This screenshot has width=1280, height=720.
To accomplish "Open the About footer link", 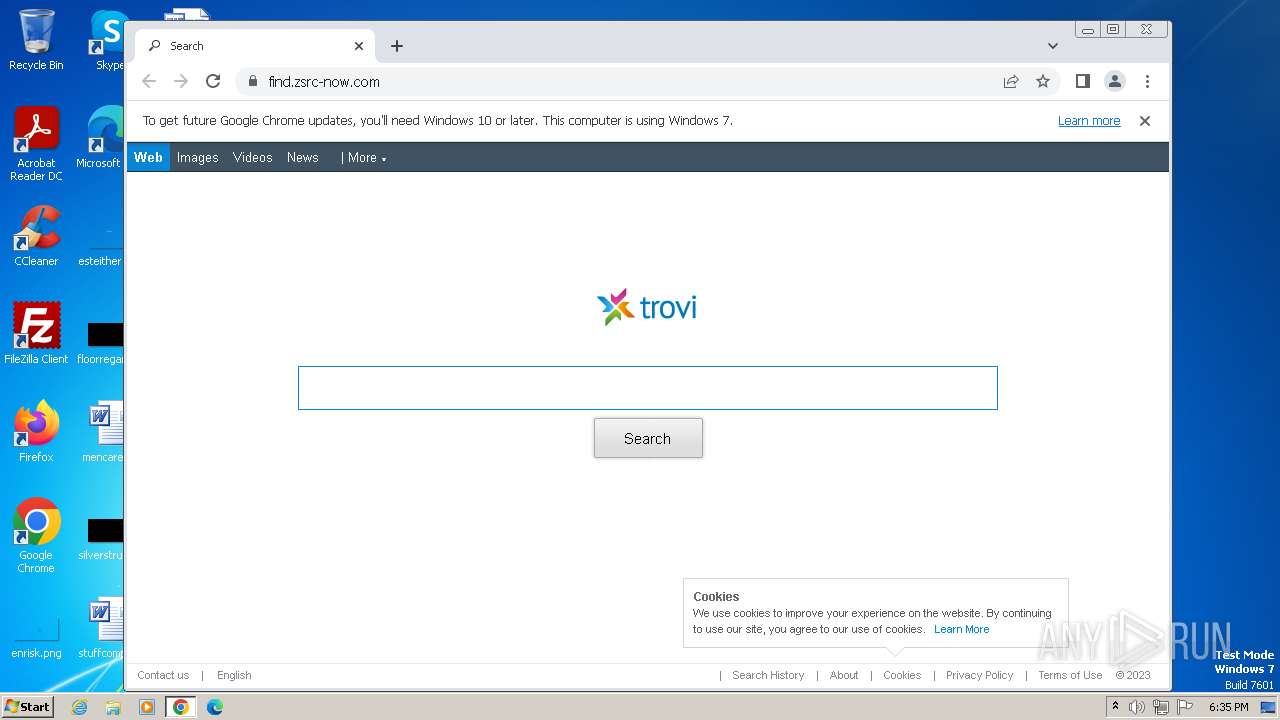I will (844, 675).
